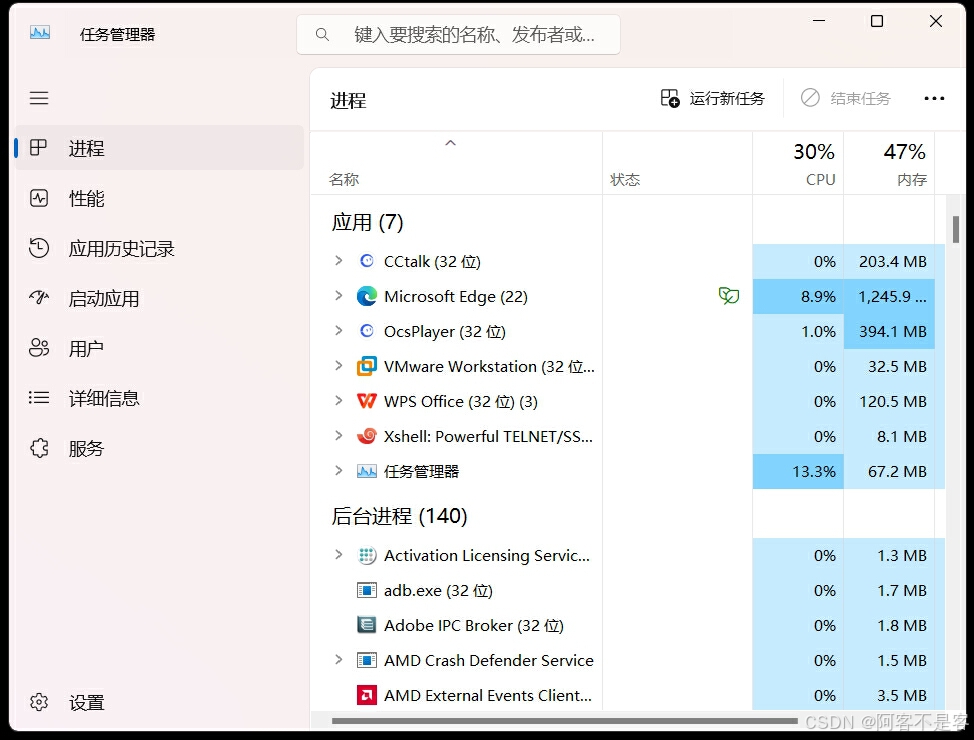Viewport: 974px width, 740px height.
Task: Click the search magnifier icon
Action: 322,34
